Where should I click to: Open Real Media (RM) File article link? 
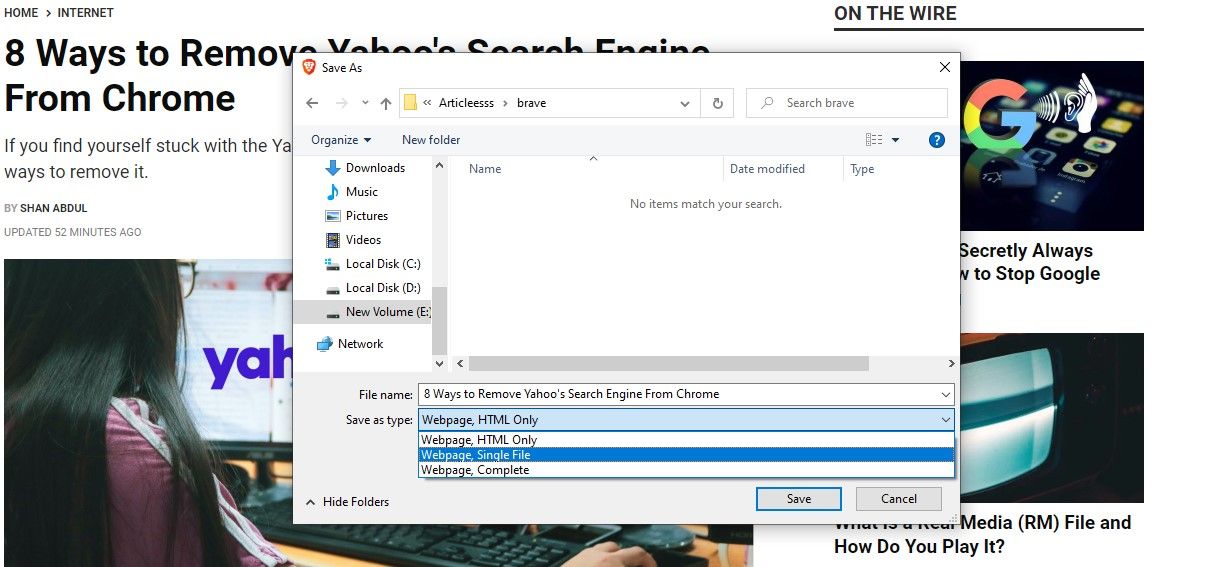tap(982, 534)
